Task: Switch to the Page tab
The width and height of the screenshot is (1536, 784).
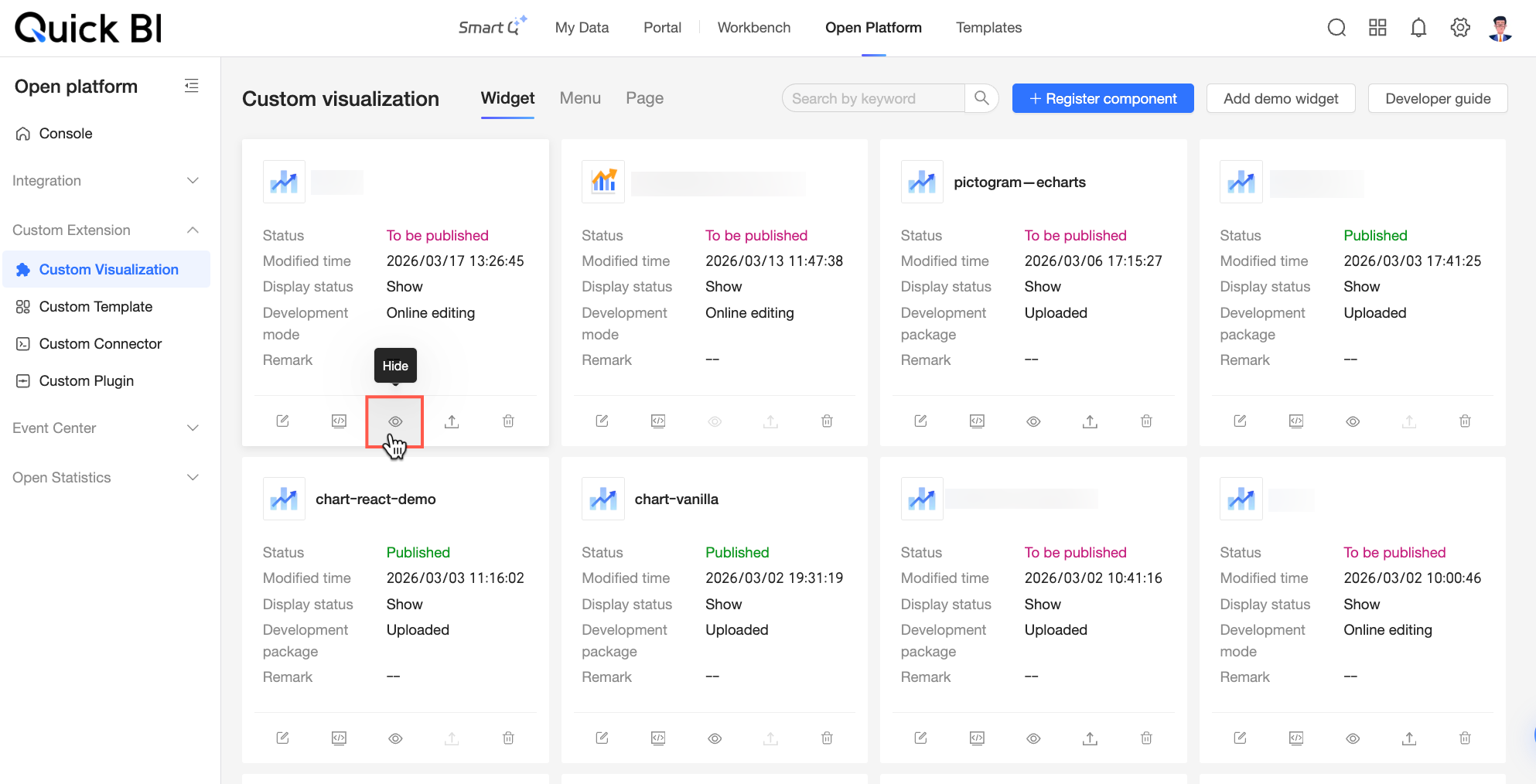Action: pyautogui.click(x=644, y=98)
